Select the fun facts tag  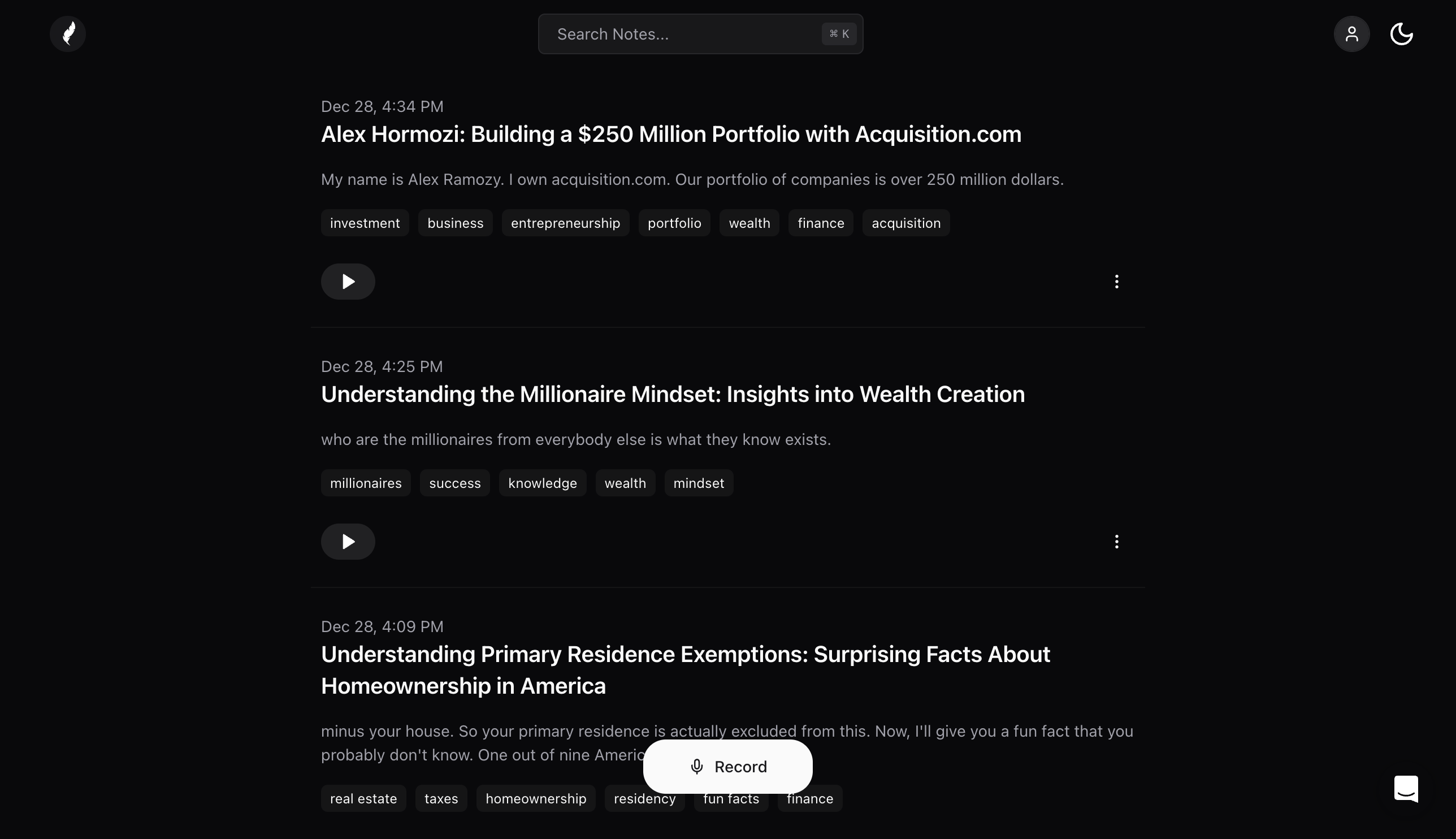pyautogui.click(x=730, y=798)
